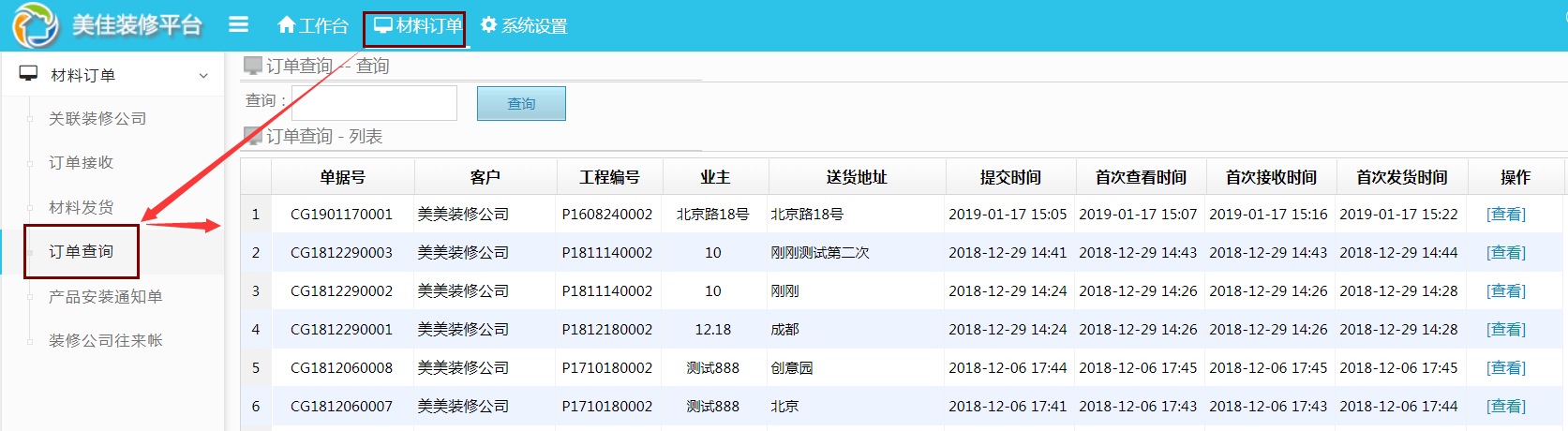This screenshot has width=1568, height=431.
Task: Go to 材料发货 in the sidebar
Action: 82,207
